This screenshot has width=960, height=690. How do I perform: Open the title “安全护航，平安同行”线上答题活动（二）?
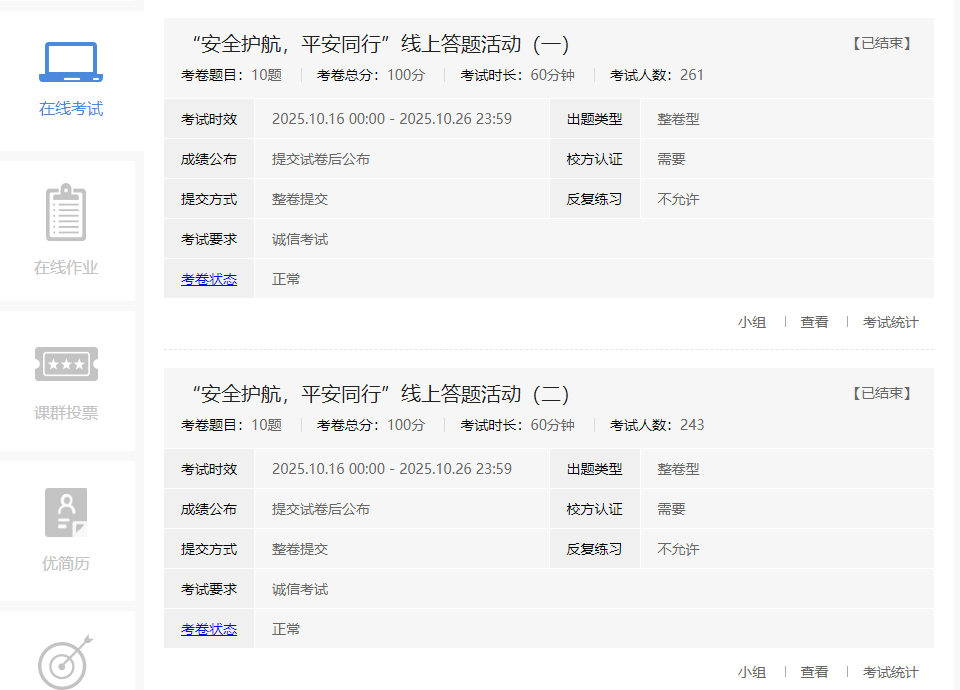(x=380, y=394)
